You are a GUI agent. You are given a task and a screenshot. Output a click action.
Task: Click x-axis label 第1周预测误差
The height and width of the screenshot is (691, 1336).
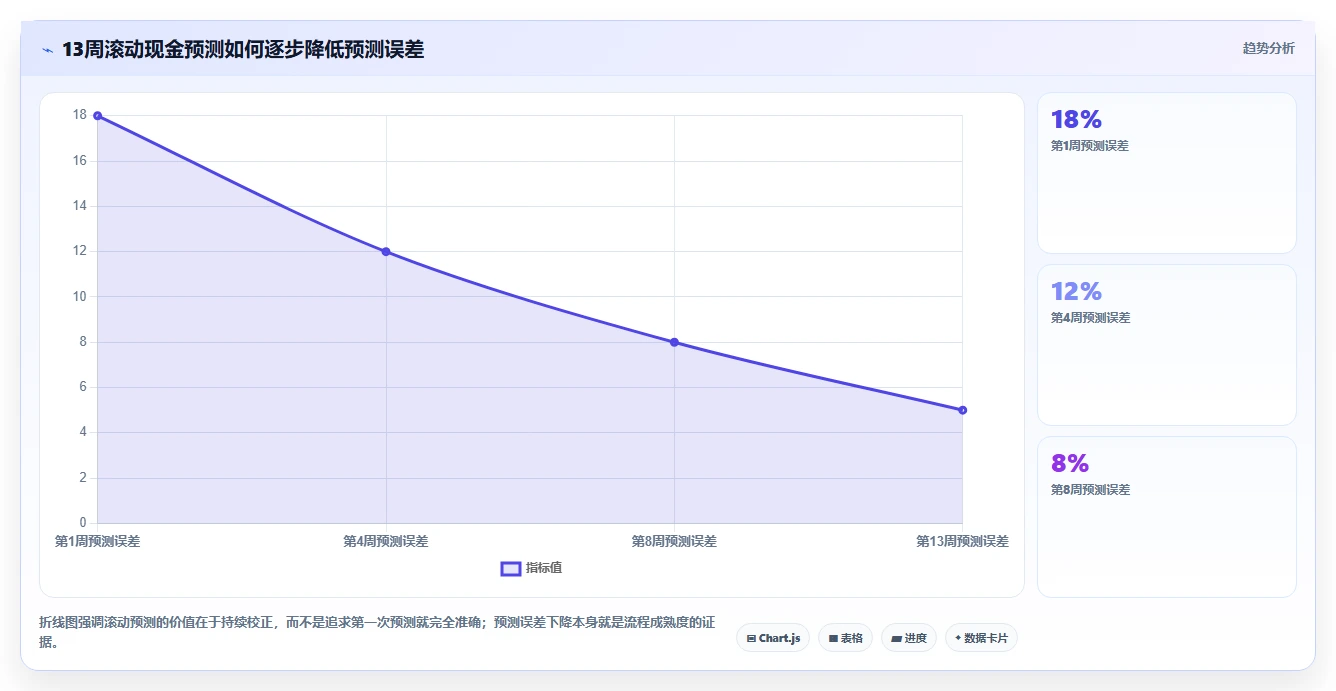pos(97,541)
